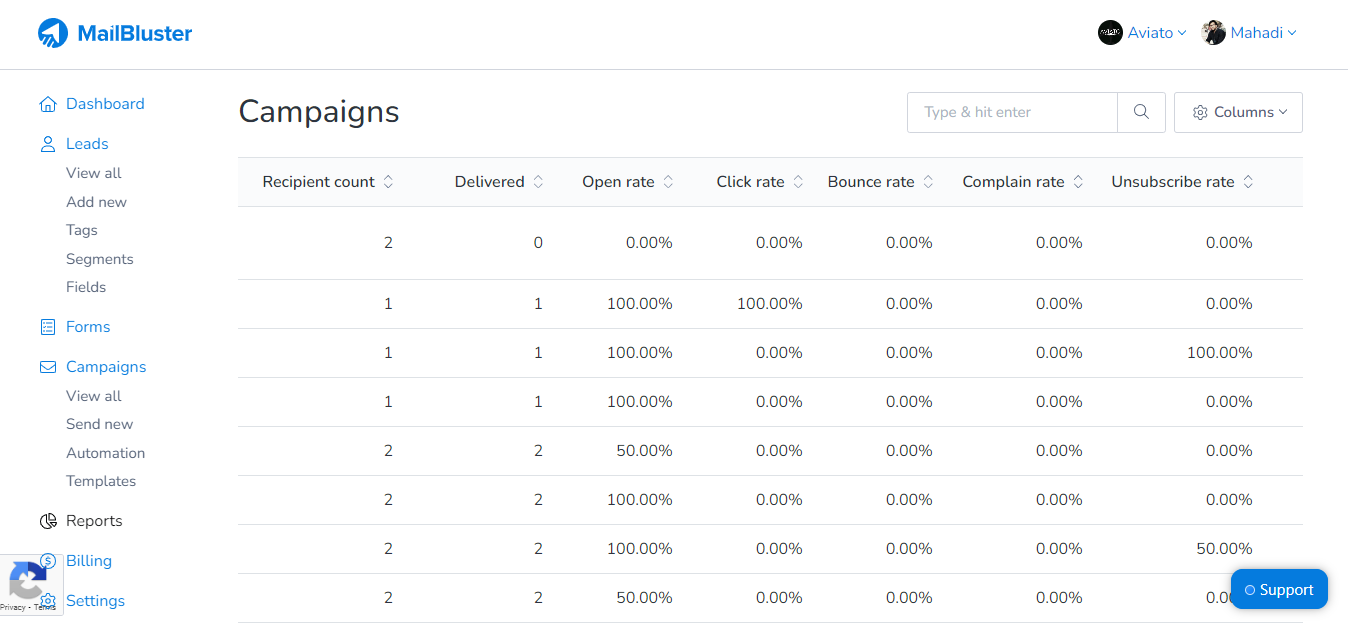Click the MailBluster logo icon
1348x627 pixels.
point(54,32)
